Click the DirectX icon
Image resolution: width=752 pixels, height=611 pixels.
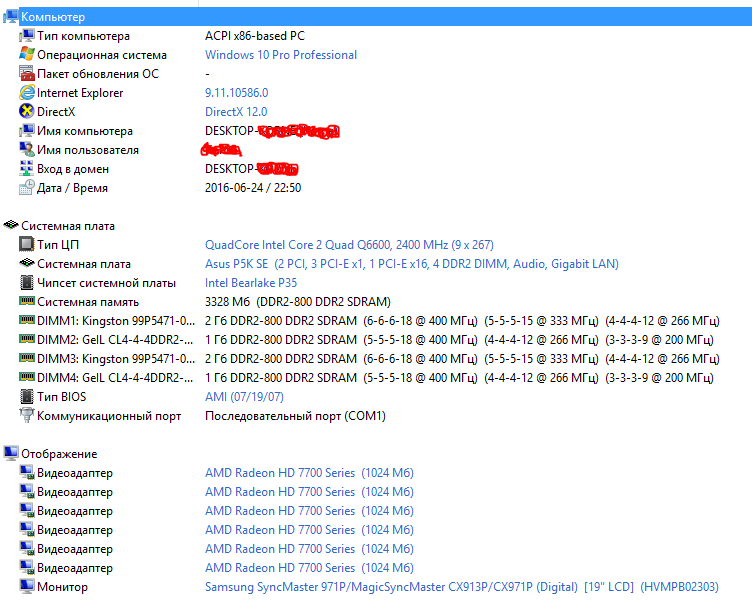pos(27,112)
